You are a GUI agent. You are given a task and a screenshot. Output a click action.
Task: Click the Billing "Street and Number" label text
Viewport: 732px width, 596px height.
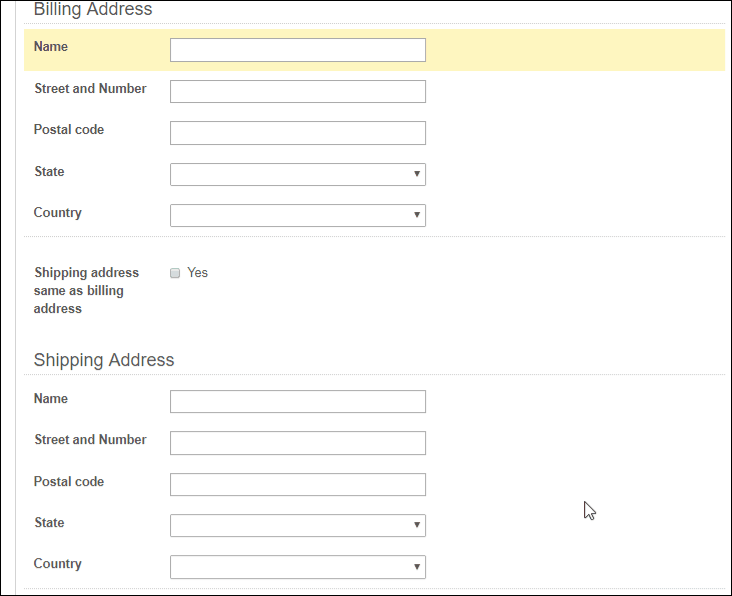[90, 89]
